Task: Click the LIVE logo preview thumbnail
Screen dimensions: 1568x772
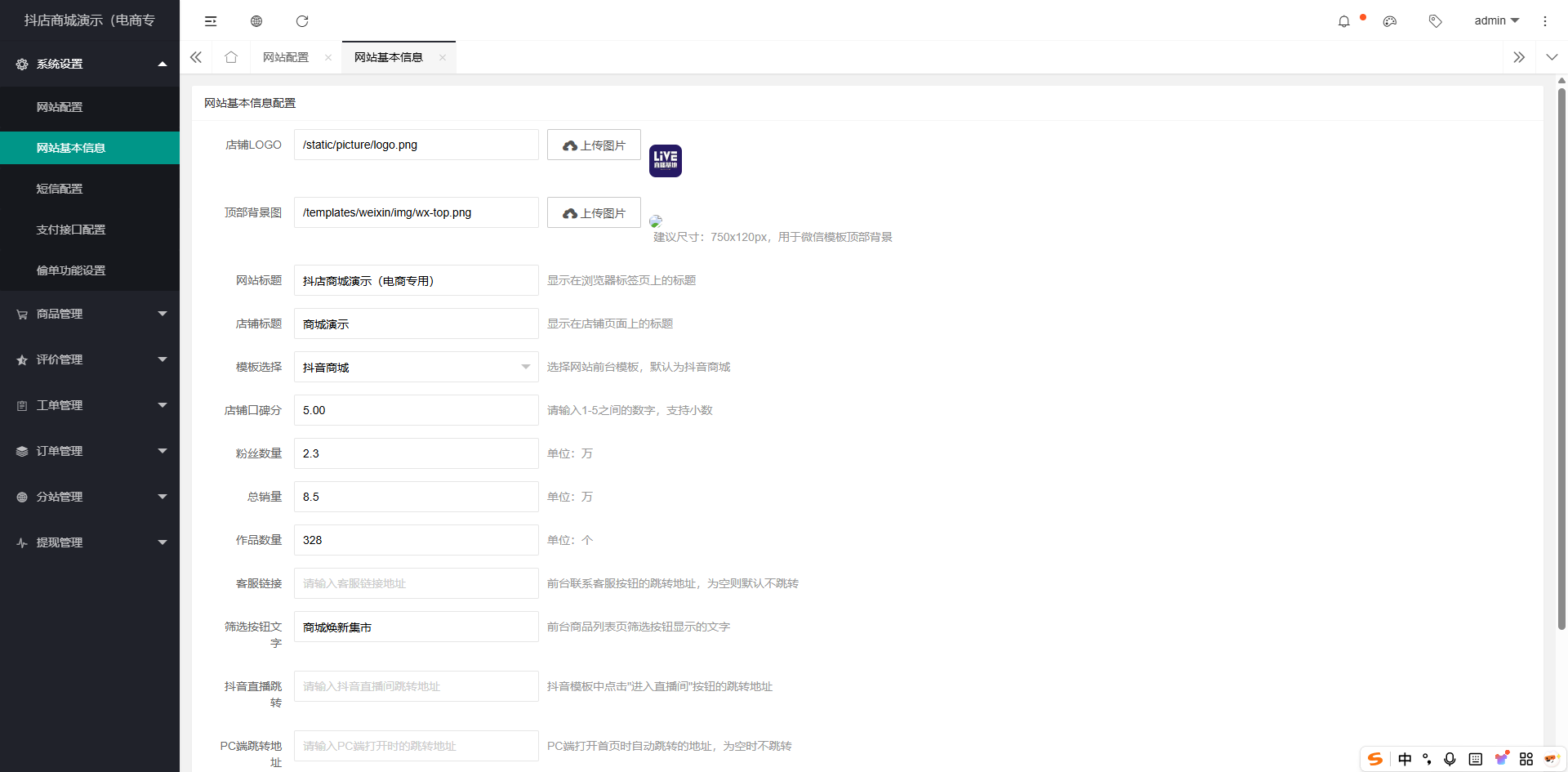Action: (665, 161)
